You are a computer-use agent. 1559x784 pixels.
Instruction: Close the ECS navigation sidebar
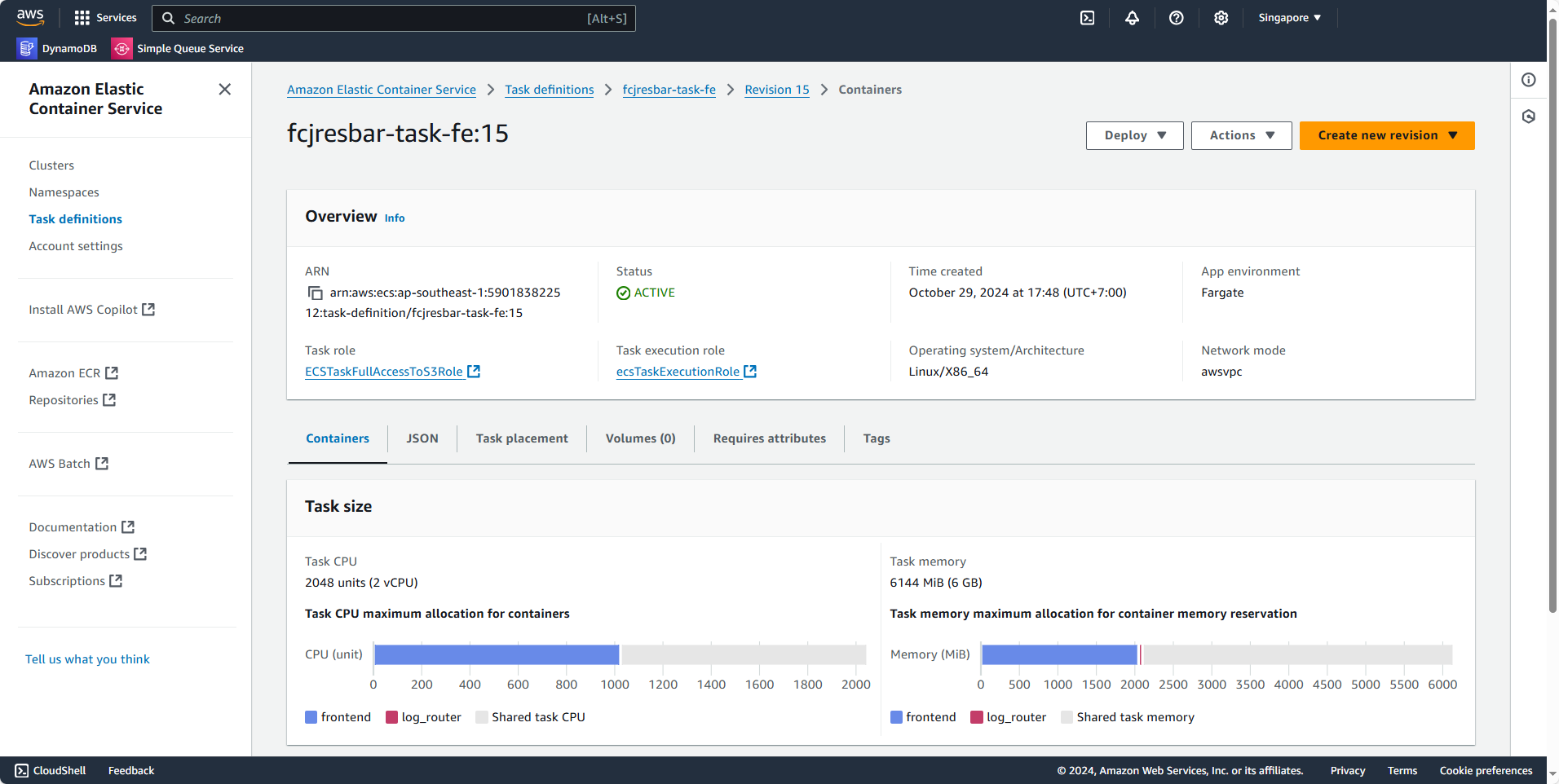pos(225,89)
